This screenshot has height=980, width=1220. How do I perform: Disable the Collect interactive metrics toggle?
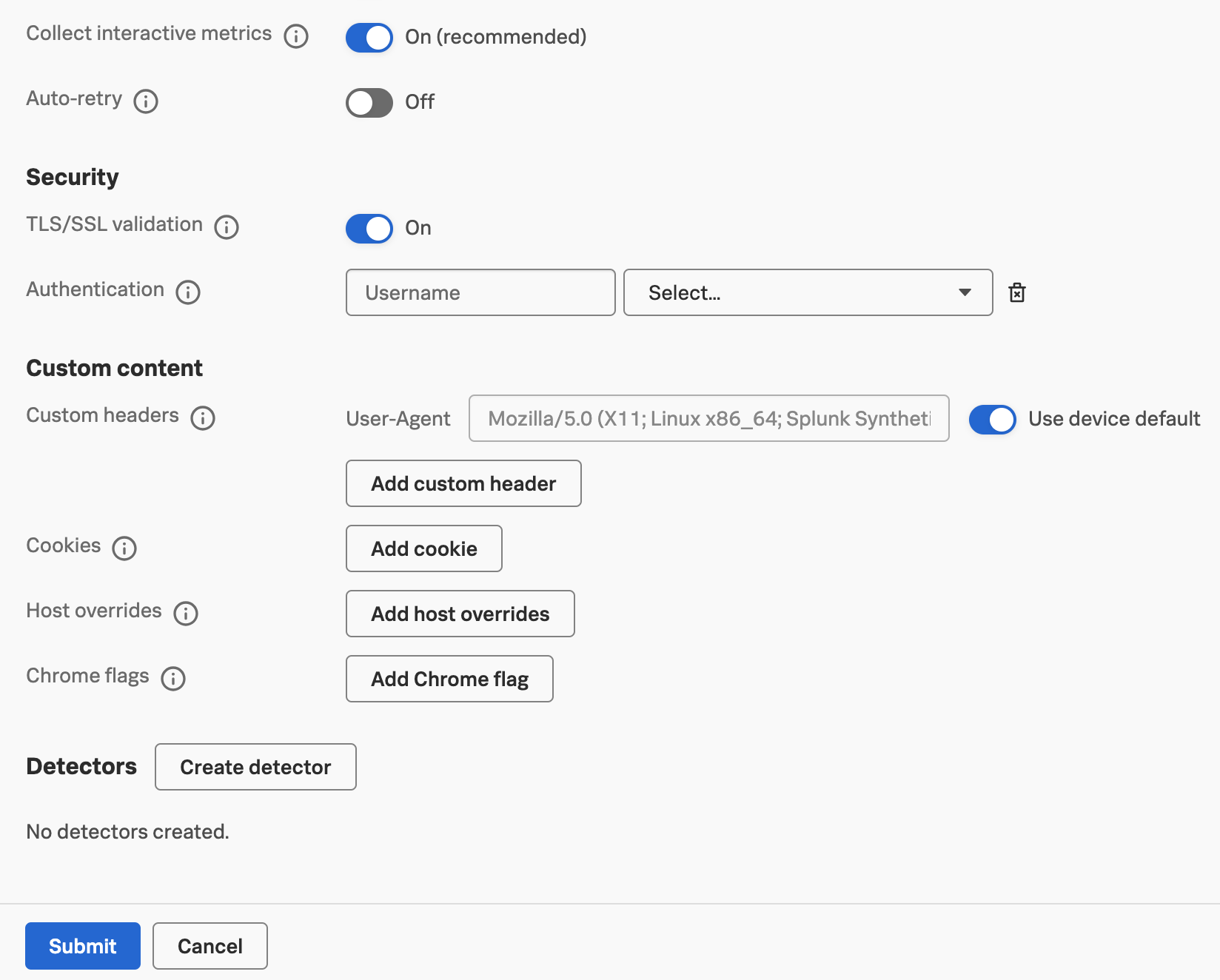coord(369,37)
